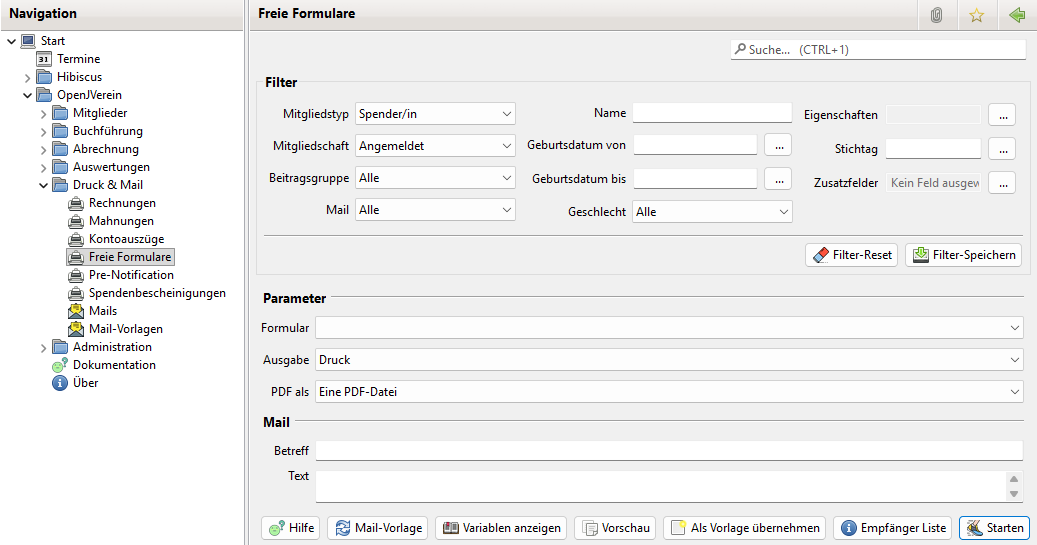Click the Mail text scrollbar down arrow
Screen dimensions: 1037x545
1015,494
